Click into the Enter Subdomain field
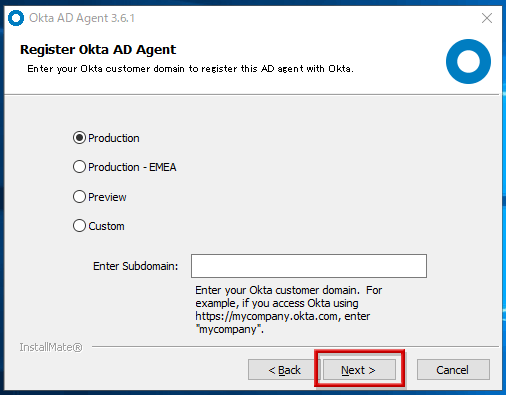506x395 pixels. click(x=309, y=266)
